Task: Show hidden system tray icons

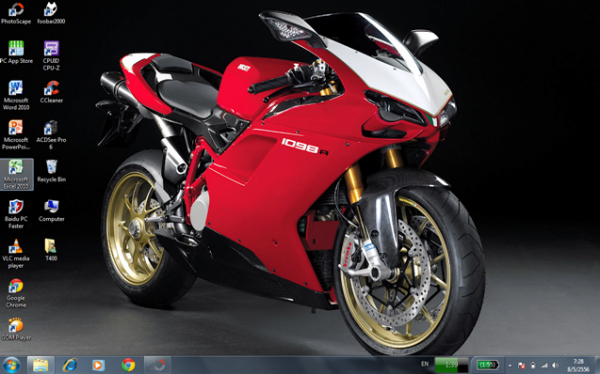Action: coord(510,366)
